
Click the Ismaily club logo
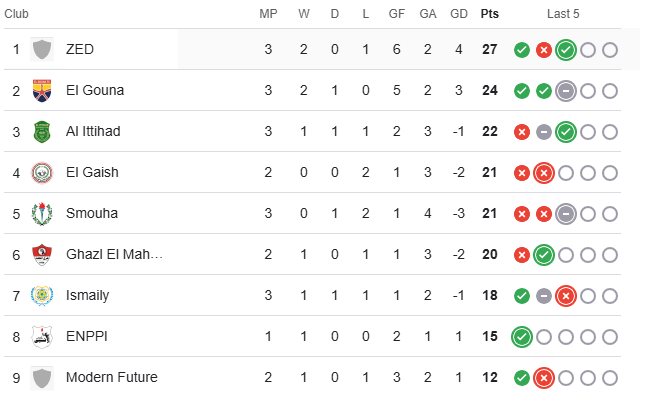pos(42,295)
